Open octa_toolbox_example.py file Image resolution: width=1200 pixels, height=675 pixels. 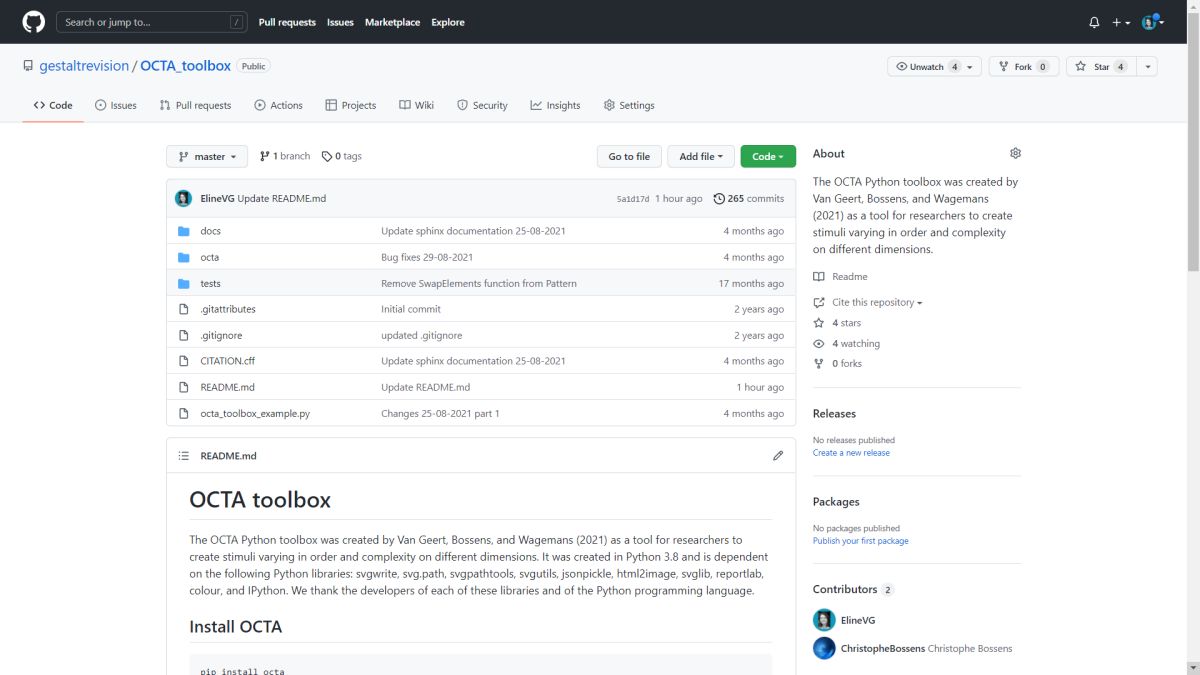tap(255, 413)
